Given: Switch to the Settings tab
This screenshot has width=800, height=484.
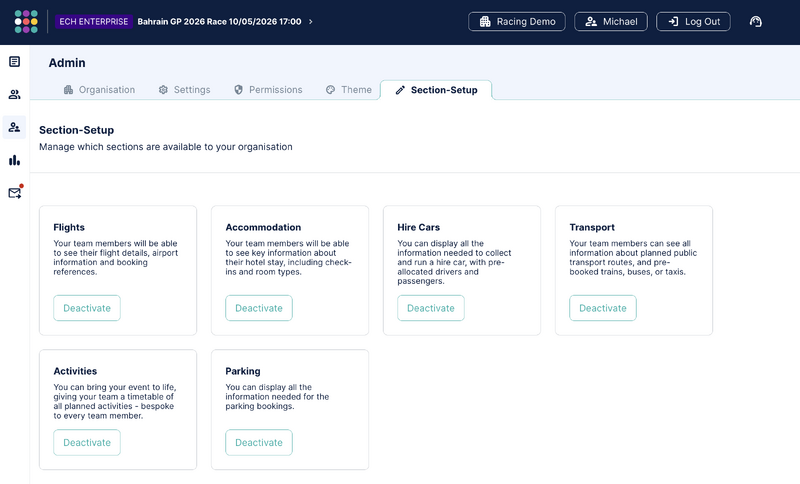Looking at the screenshot, I should click(185, 90).
